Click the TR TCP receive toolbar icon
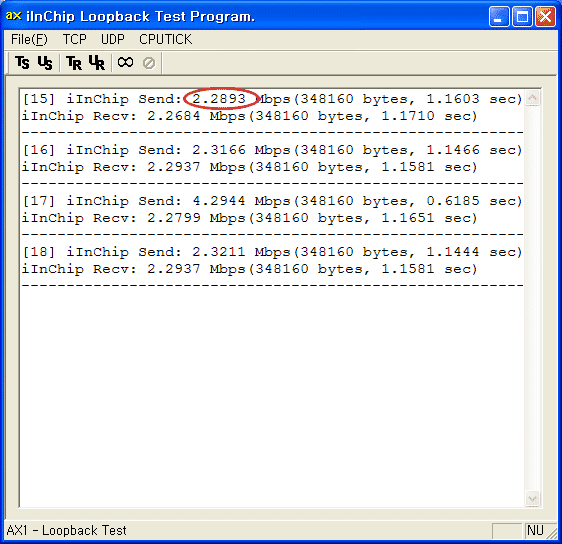This screenshot has height=544, width=562. [x=74, y=63]
